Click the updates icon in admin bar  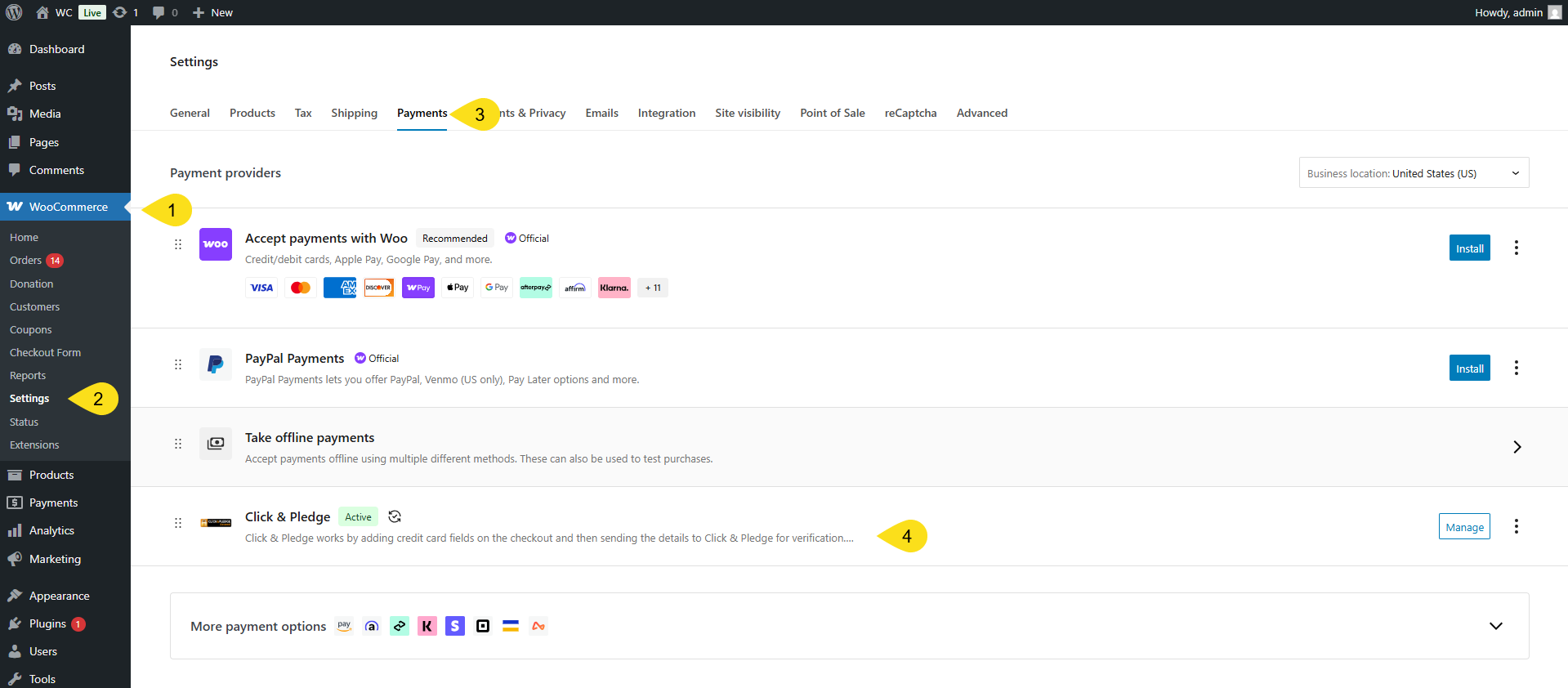tap(120, 12)
